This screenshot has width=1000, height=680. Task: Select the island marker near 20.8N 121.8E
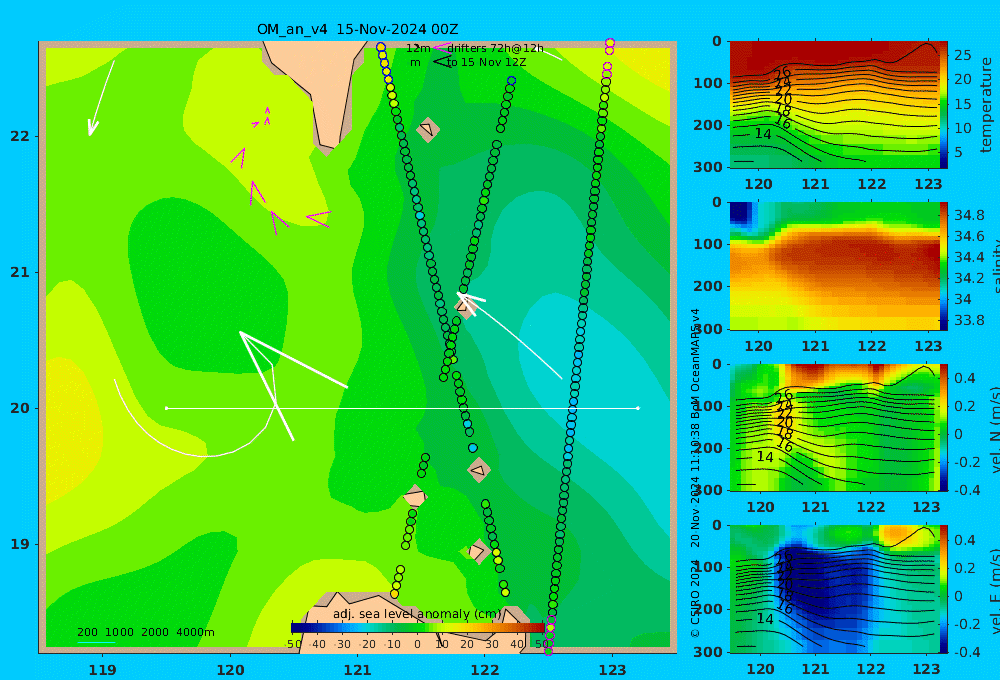(465, 306)
